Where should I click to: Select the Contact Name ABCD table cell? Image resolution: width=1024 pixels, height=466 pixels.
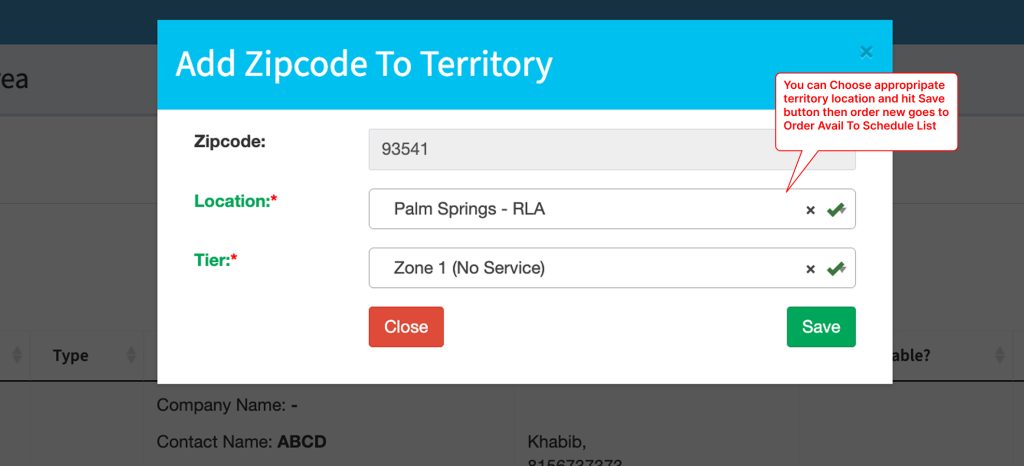pyautogui.click(x=242, y=442)
